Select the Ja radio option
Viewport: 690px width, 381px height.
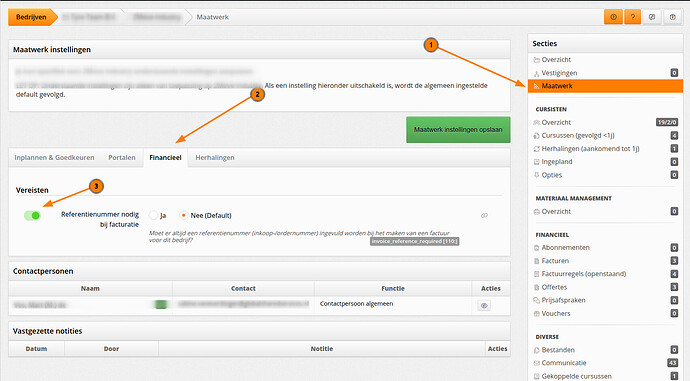[x=153, y=216]
